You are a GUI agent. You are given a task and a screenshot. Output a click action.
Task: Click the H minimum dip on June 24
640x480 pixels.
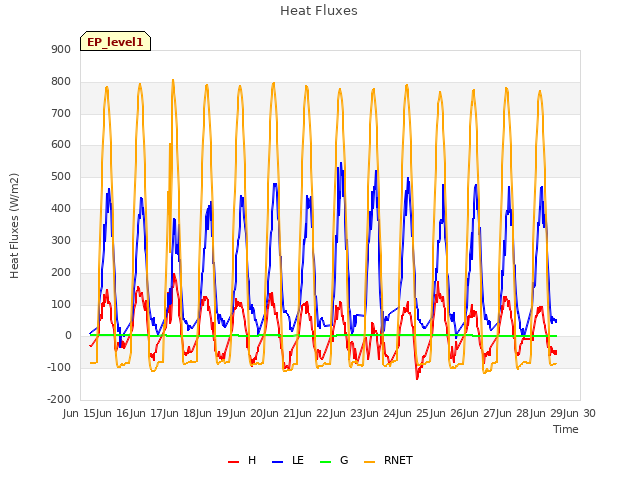pyautogui.click(x=417, y=379)
